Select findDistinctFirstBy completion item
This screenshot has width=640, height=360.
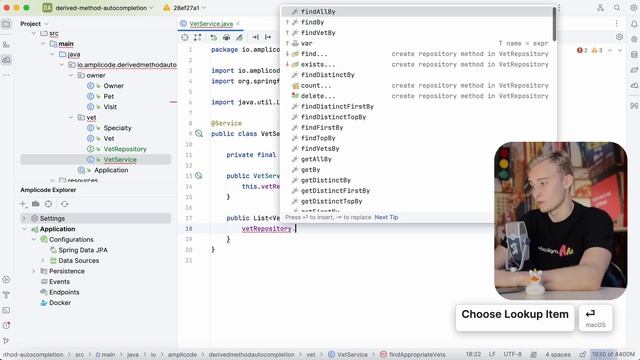(x=417, y=107)
